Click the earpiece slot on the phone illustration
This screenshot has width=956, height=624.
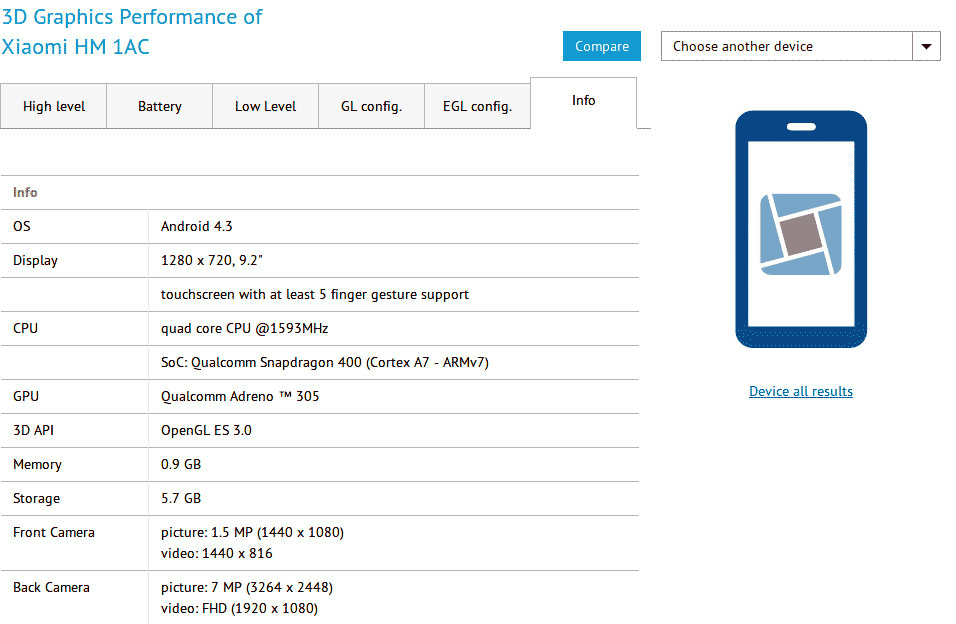coord(800,127)
